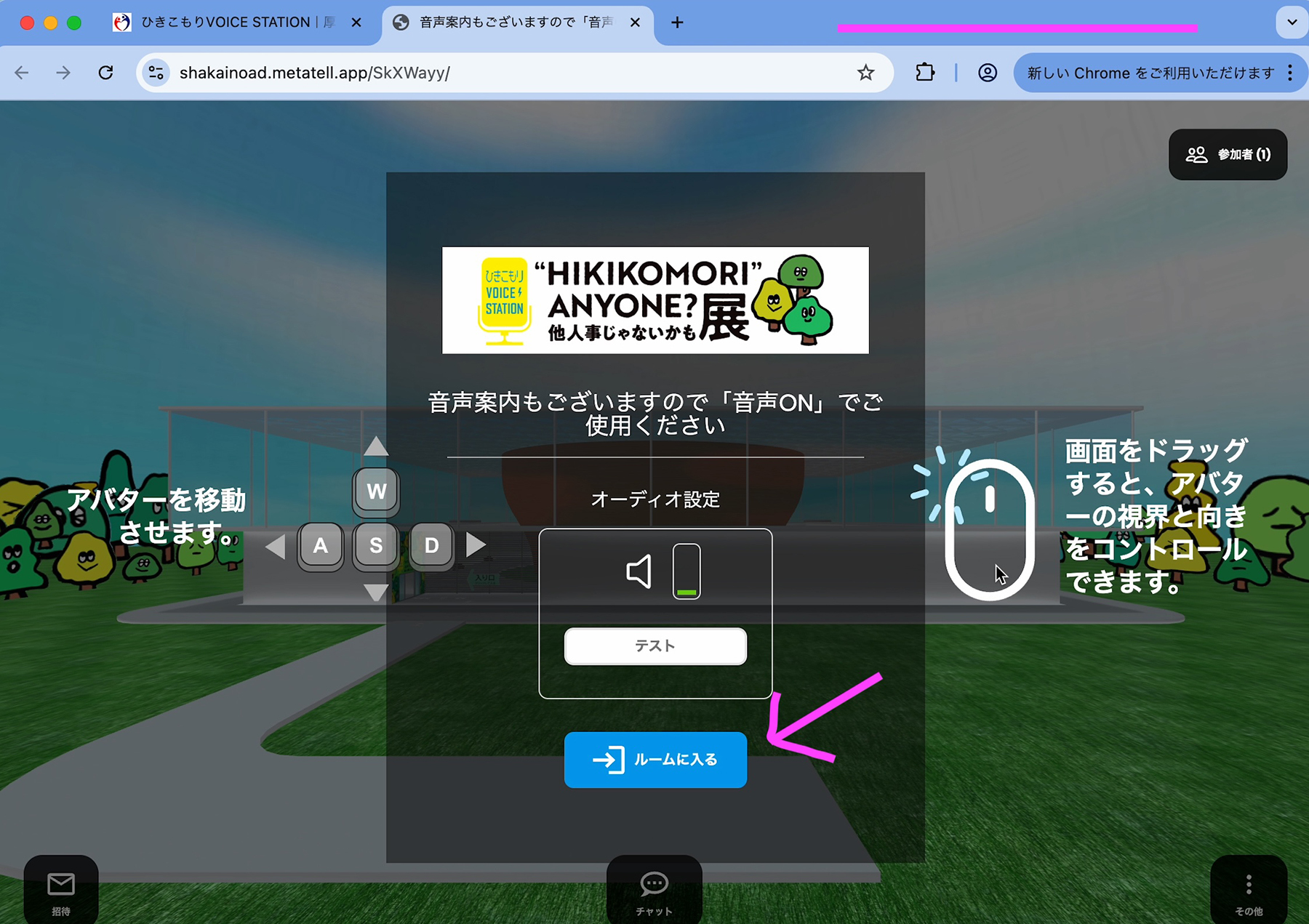The width and height of the screenshot is (1309, 924).
Task: Click the ルームに入る enter room button
Action: point(655,760)
